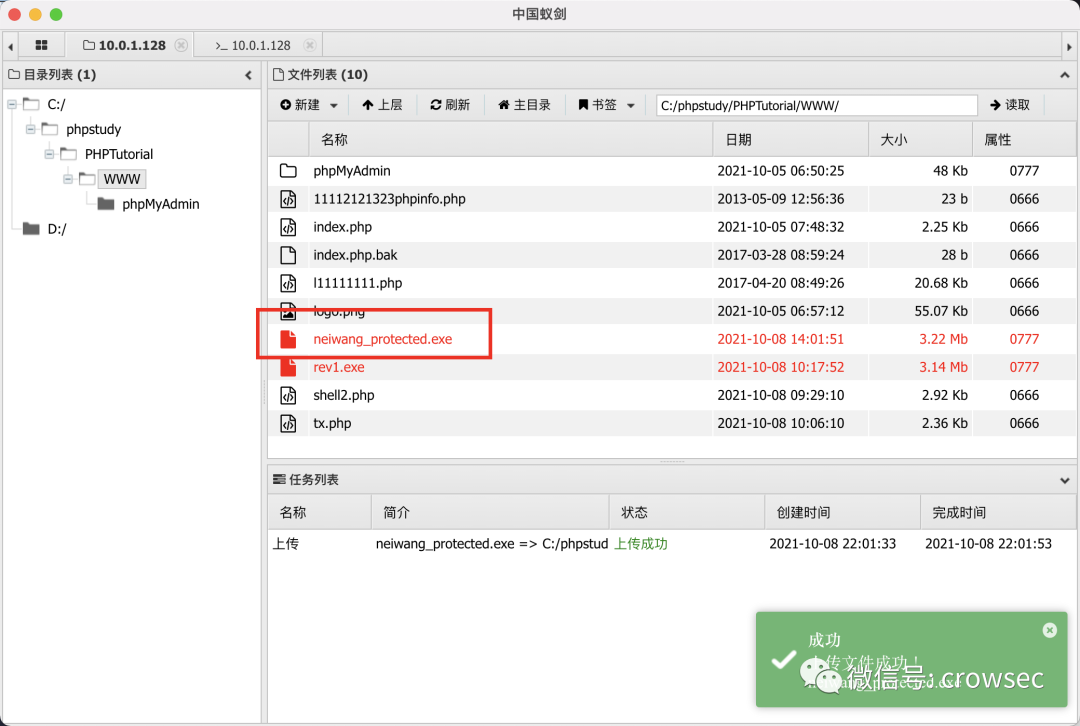1080x726 pixels.
Task: Collapse the phpstudy tree node
Action: [30, 129]
